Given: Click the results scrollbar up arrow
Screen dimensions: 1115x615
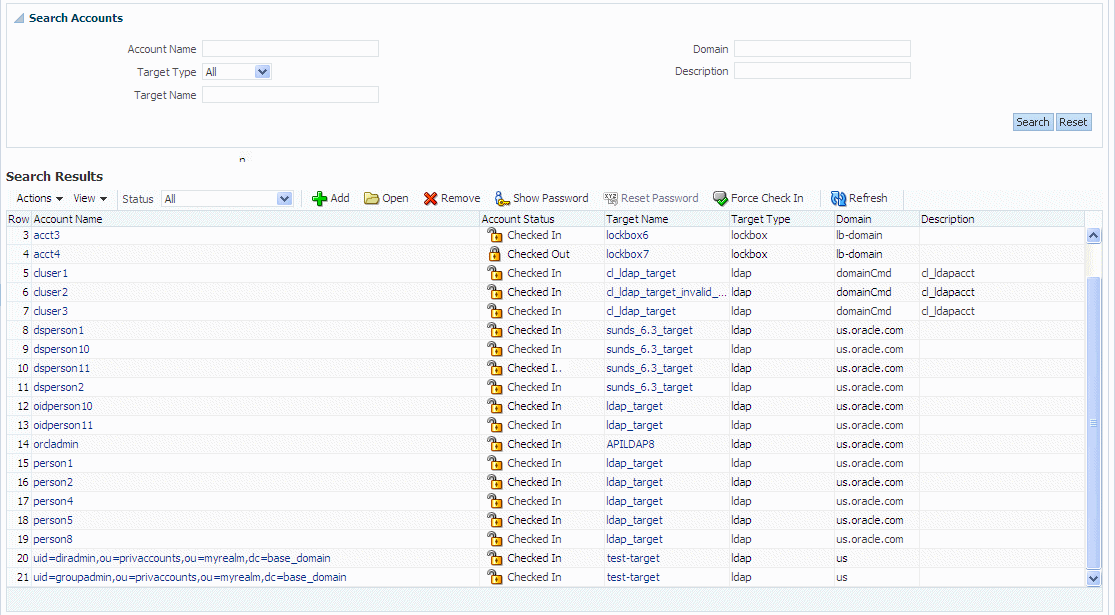Looking at the screenshot, I should pyautogui.click(x=1094, y=235).
